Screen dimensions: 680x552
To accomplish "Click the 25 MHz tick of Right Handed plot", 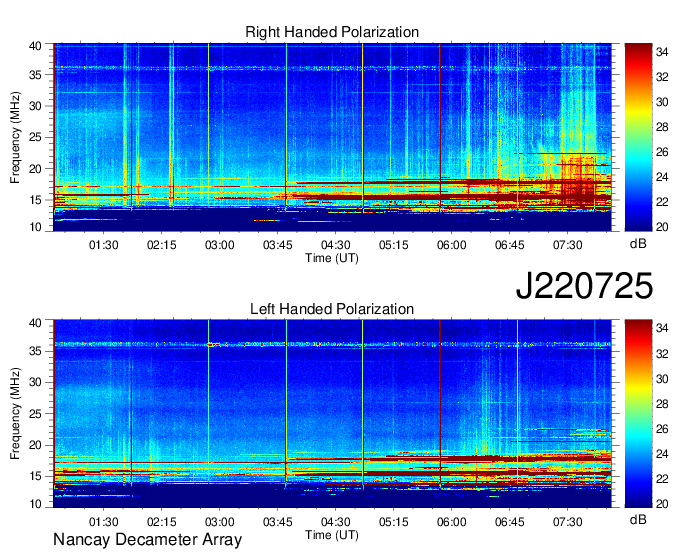I will point(35,137).
